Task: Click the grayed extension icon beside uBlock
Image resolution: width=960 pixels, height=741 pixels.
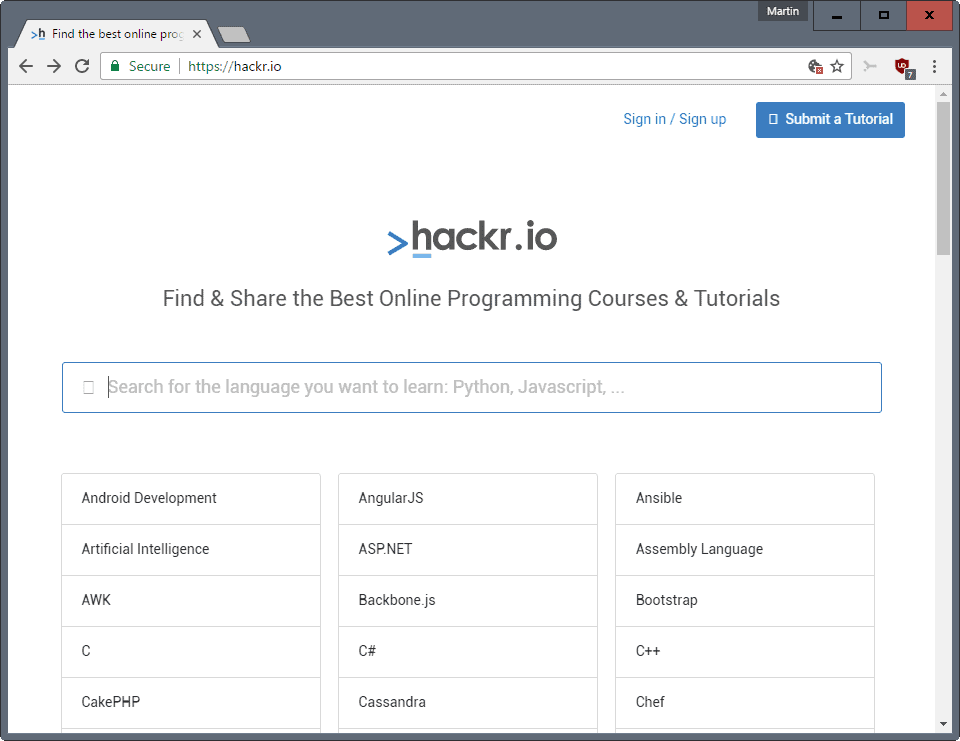Action: (869, 66)
